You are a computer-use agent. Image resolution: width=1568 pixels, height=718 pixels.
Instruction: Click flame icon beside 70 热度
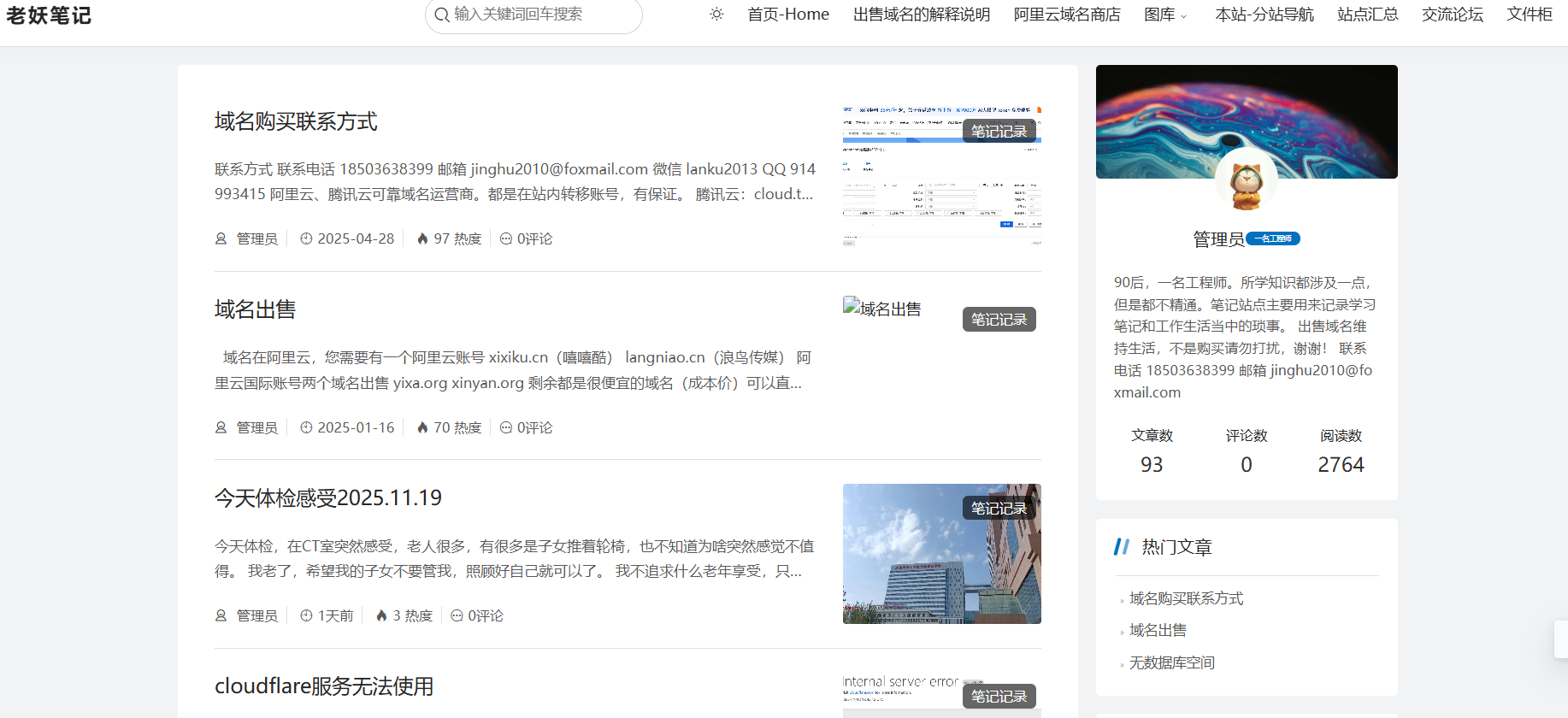coord(422,427)
